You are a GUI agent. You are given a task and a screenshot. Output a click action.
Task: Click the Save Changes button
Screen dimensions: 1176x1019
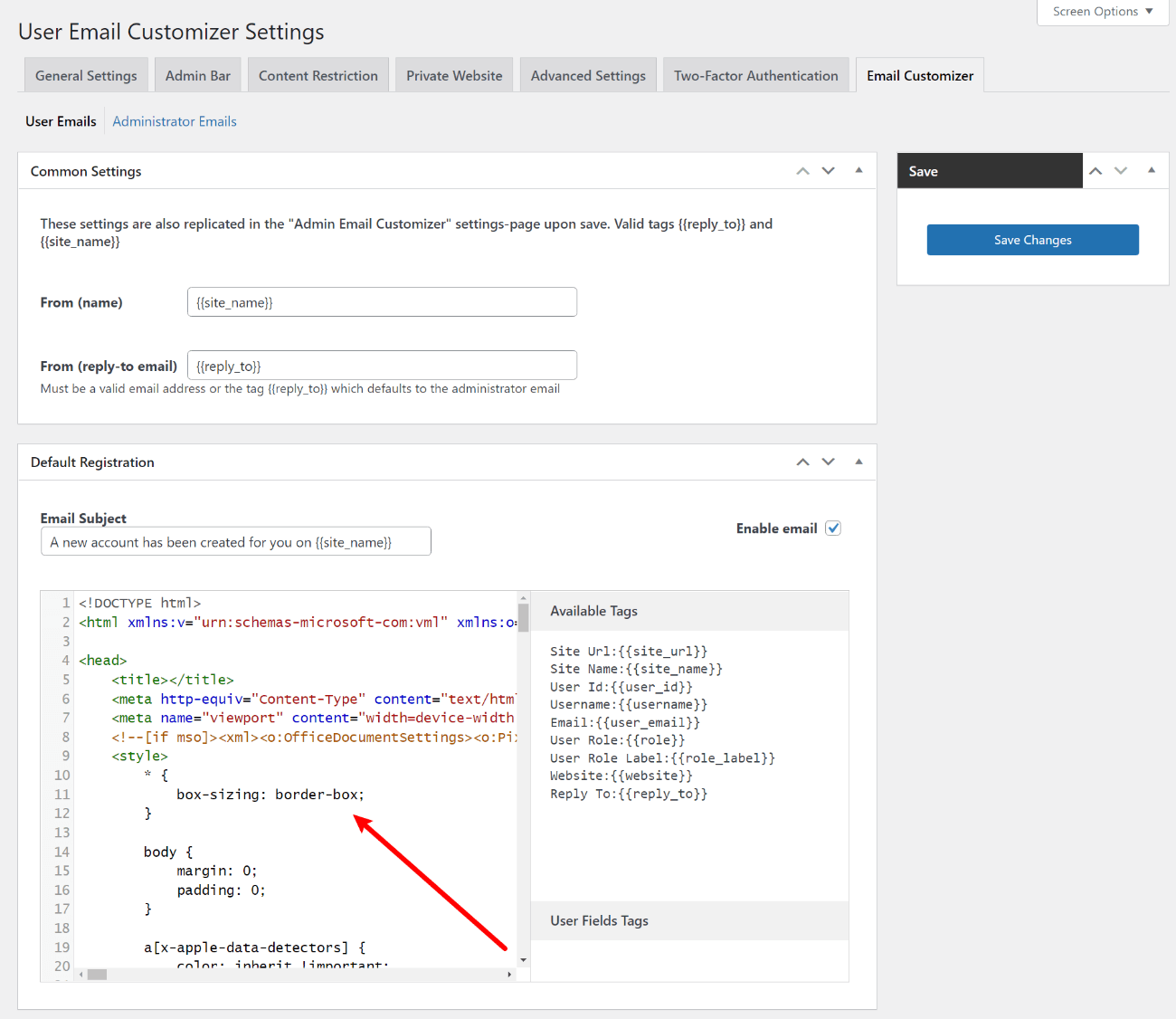coord(1032,240)
